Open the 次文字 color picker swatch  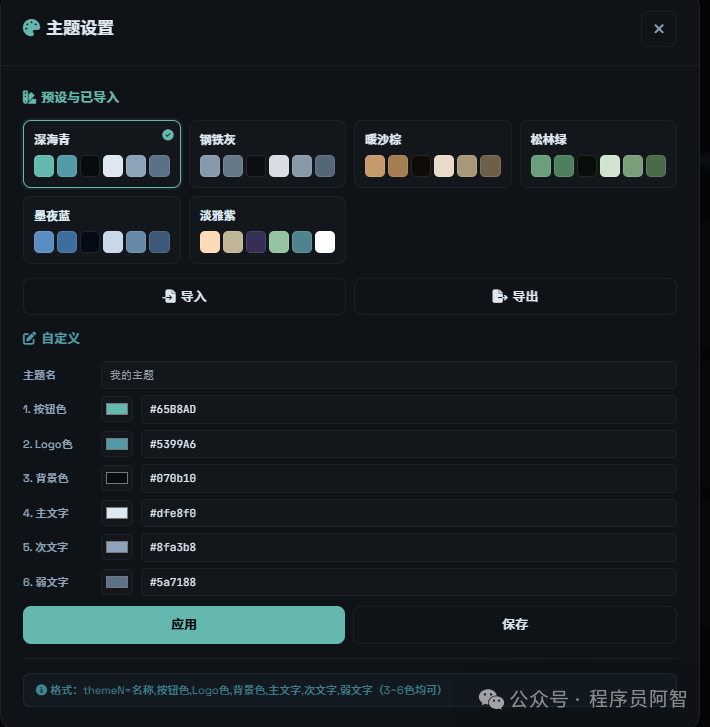click(117, 547)
